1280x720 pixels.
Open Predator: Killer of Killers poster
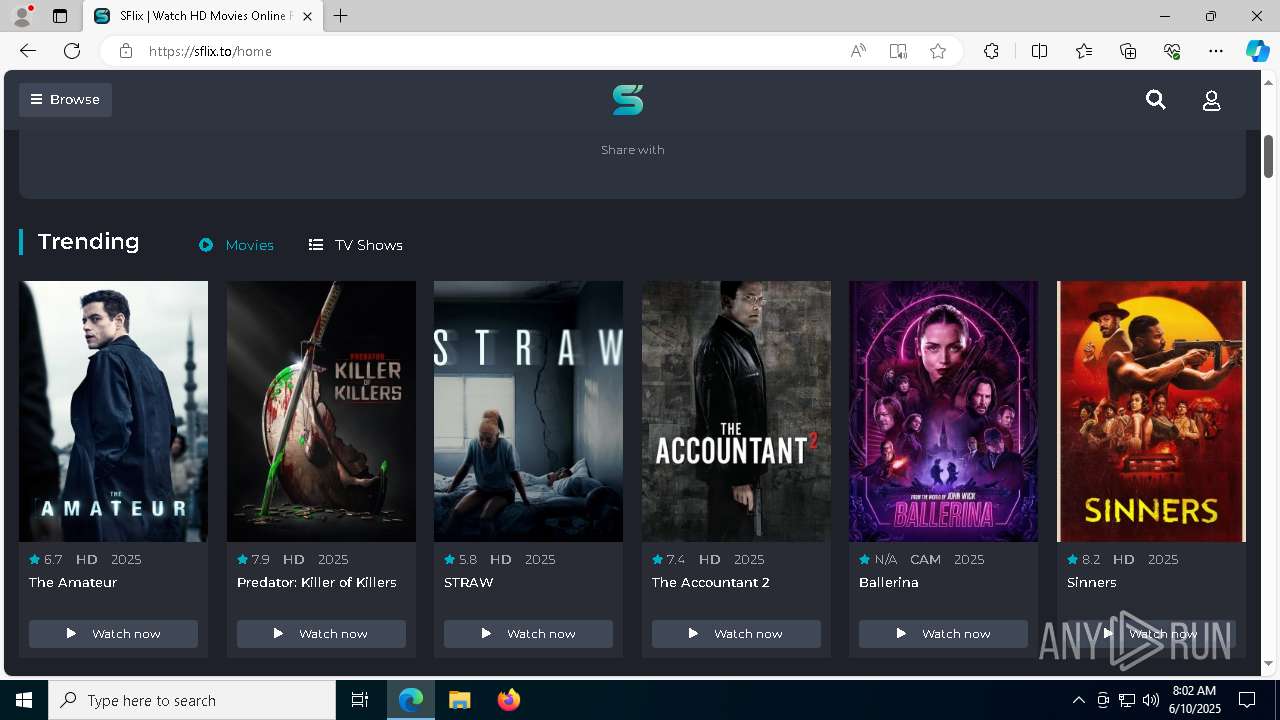point(321,411)
